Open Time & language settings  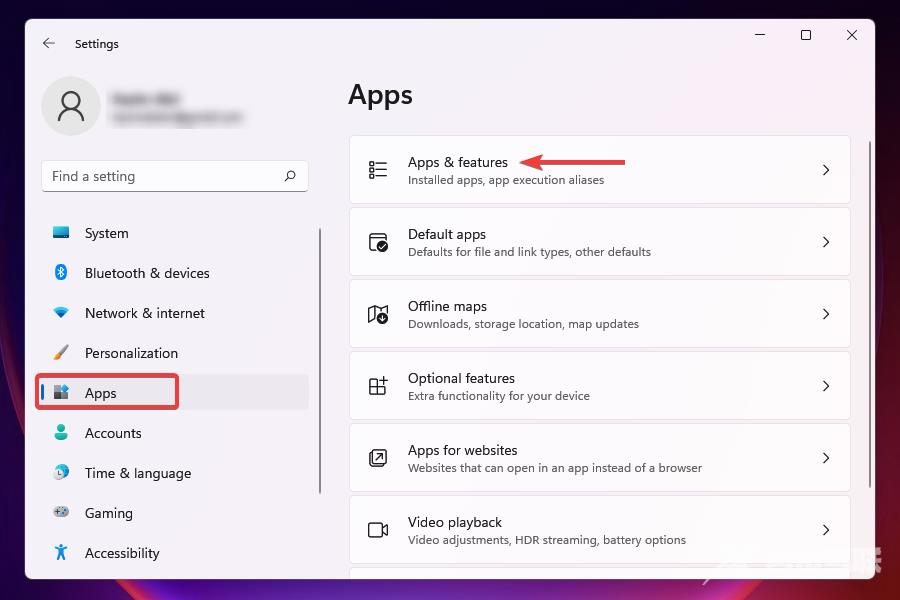[x=138, y=473]
